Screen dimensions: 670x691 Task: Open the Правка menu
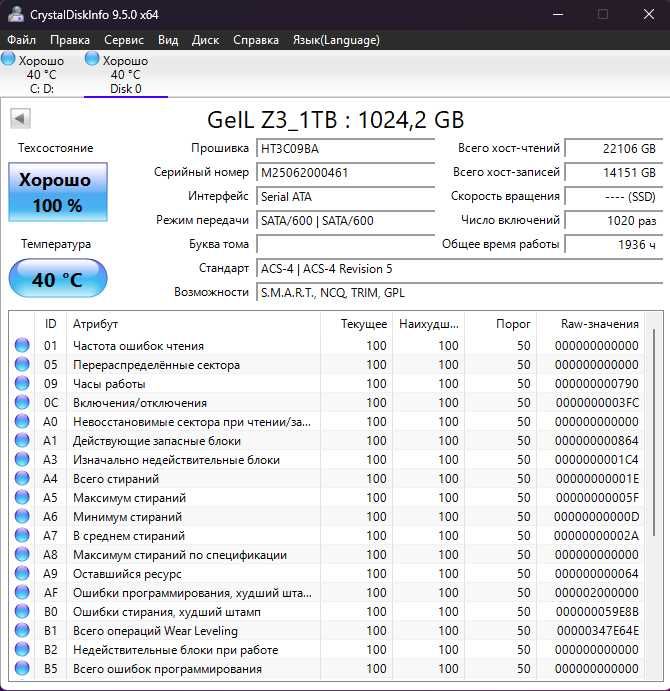tap(70, 40)
